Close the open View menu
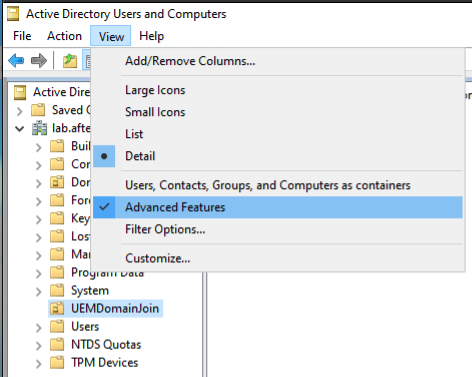The height and width of the screenshot is (377, 472). point(111,36)
